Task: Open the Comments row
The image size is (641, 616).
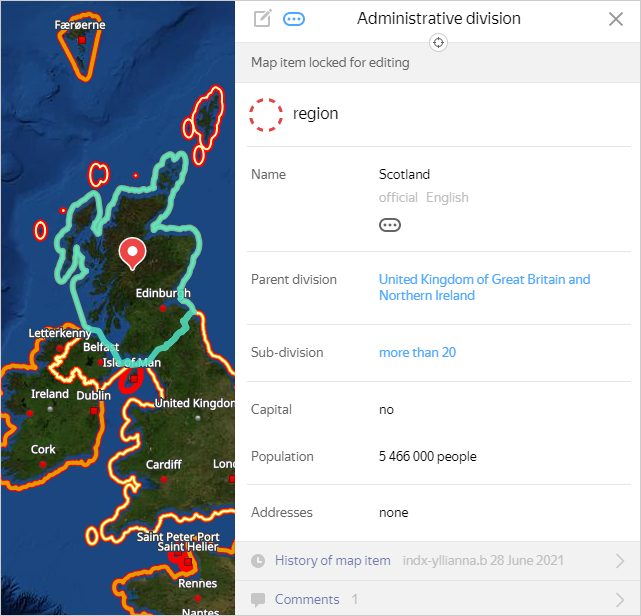Action: coord(307,599)
